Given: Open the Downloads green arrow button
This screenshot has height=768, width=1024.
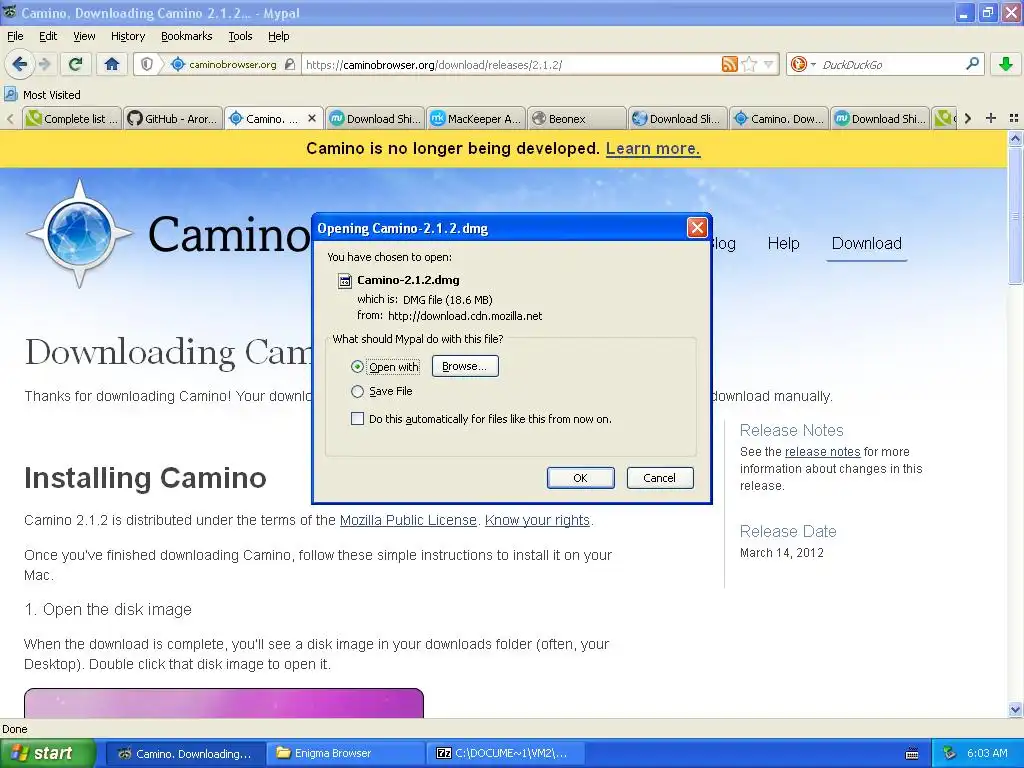Looking at the screenshot, I should 1006,64.
